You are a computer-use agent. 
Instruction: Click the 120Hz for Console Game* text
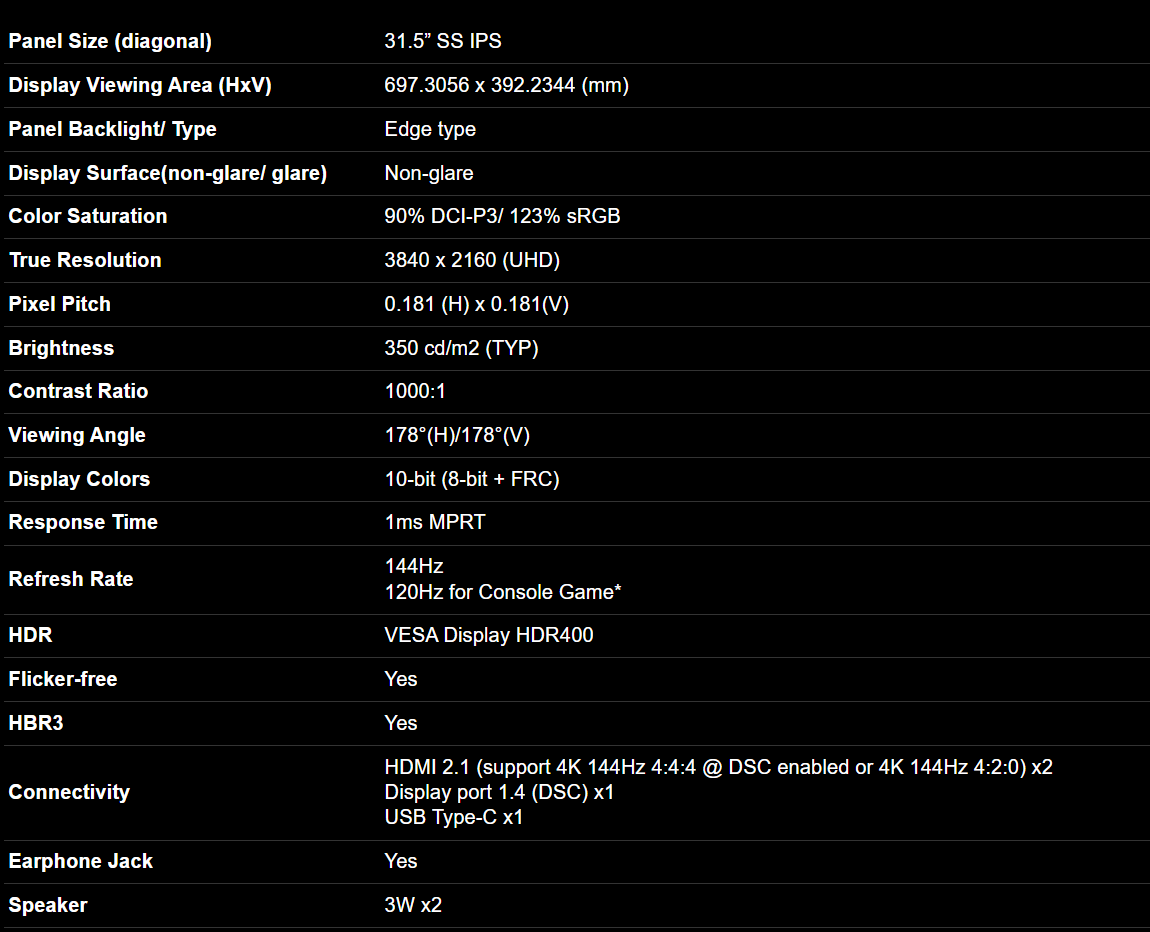(x=503, y=593)
